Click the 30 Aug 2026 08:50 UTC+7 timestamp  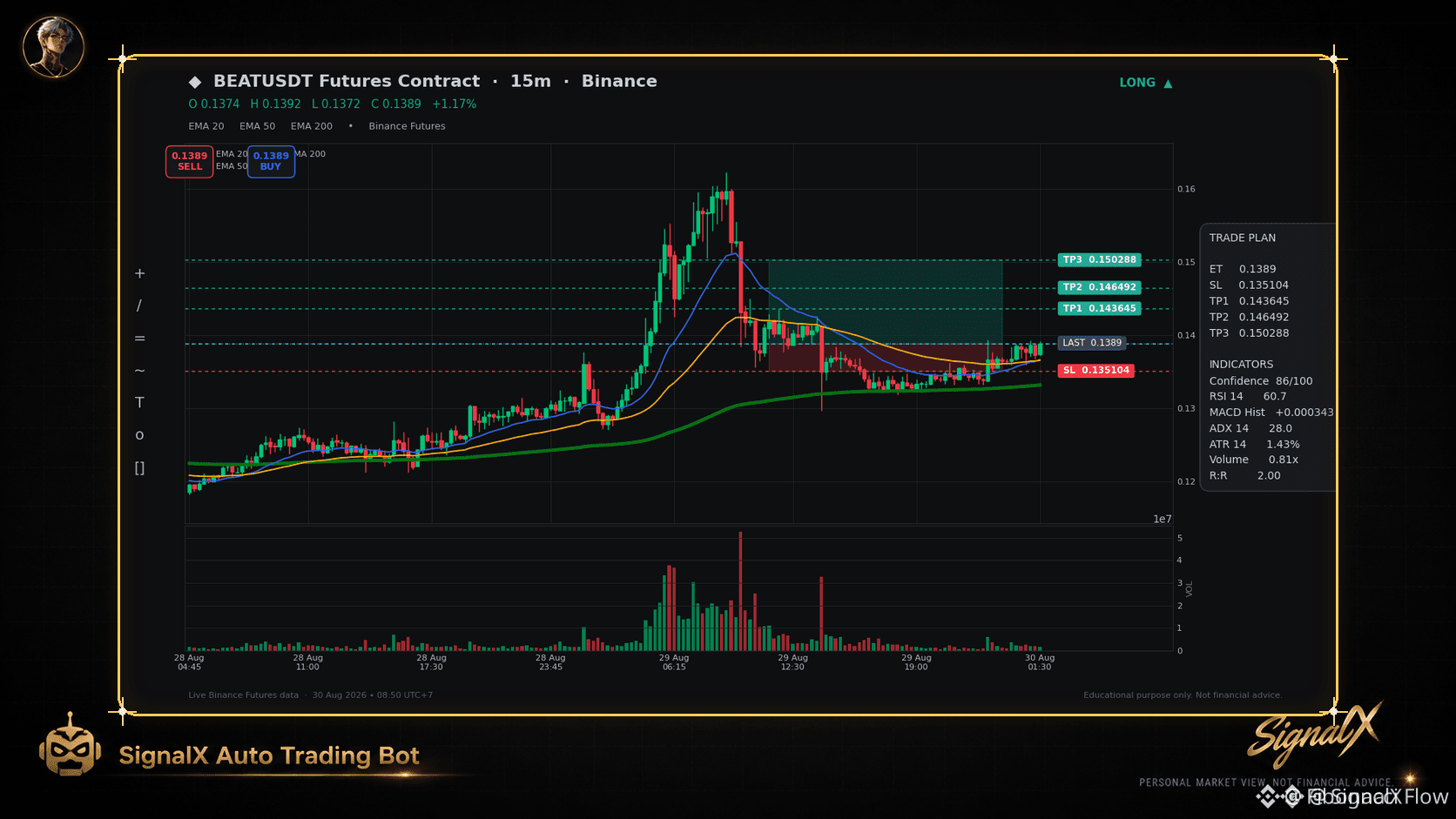click(x=373, y=695)
